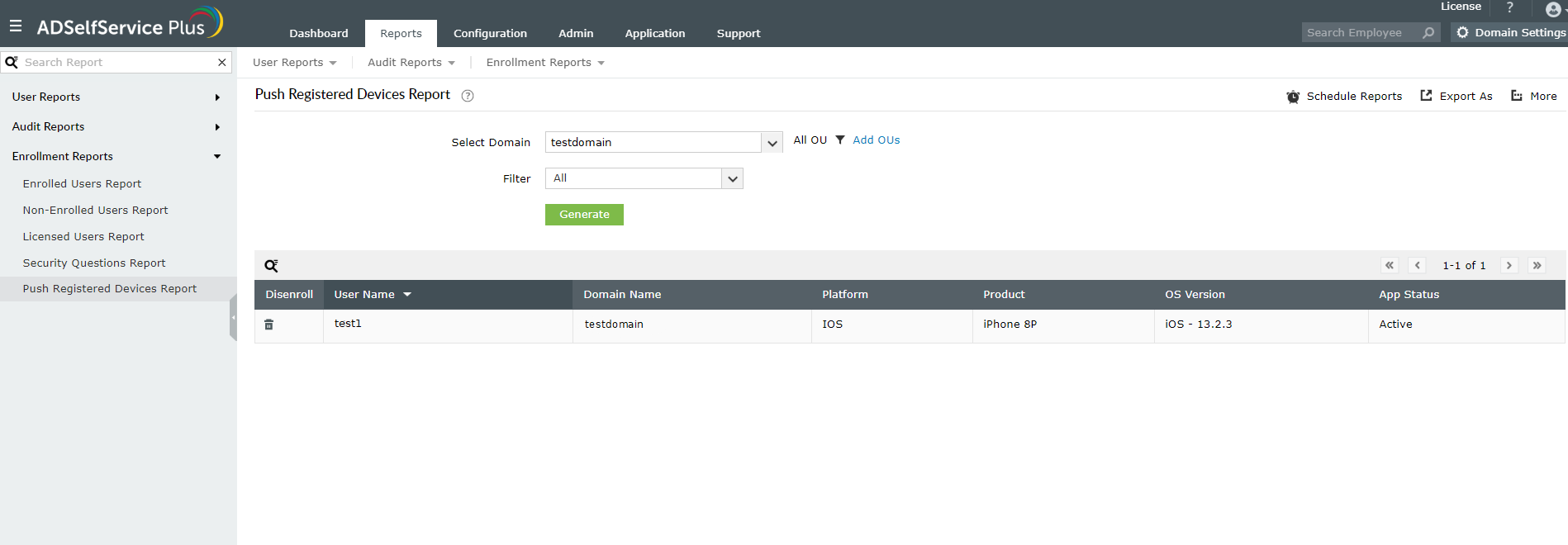Clear the Search Report field

221,63
